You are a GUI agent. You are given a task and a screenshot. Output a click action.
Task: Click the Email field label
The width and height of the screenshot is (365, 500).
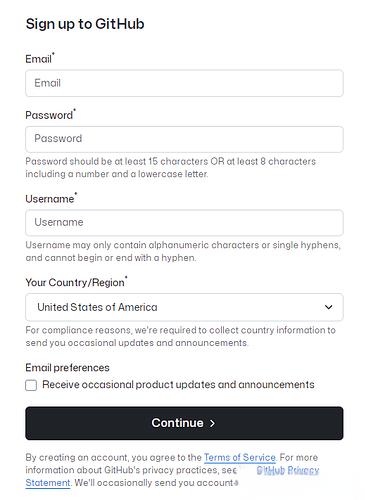pos(38,59)
